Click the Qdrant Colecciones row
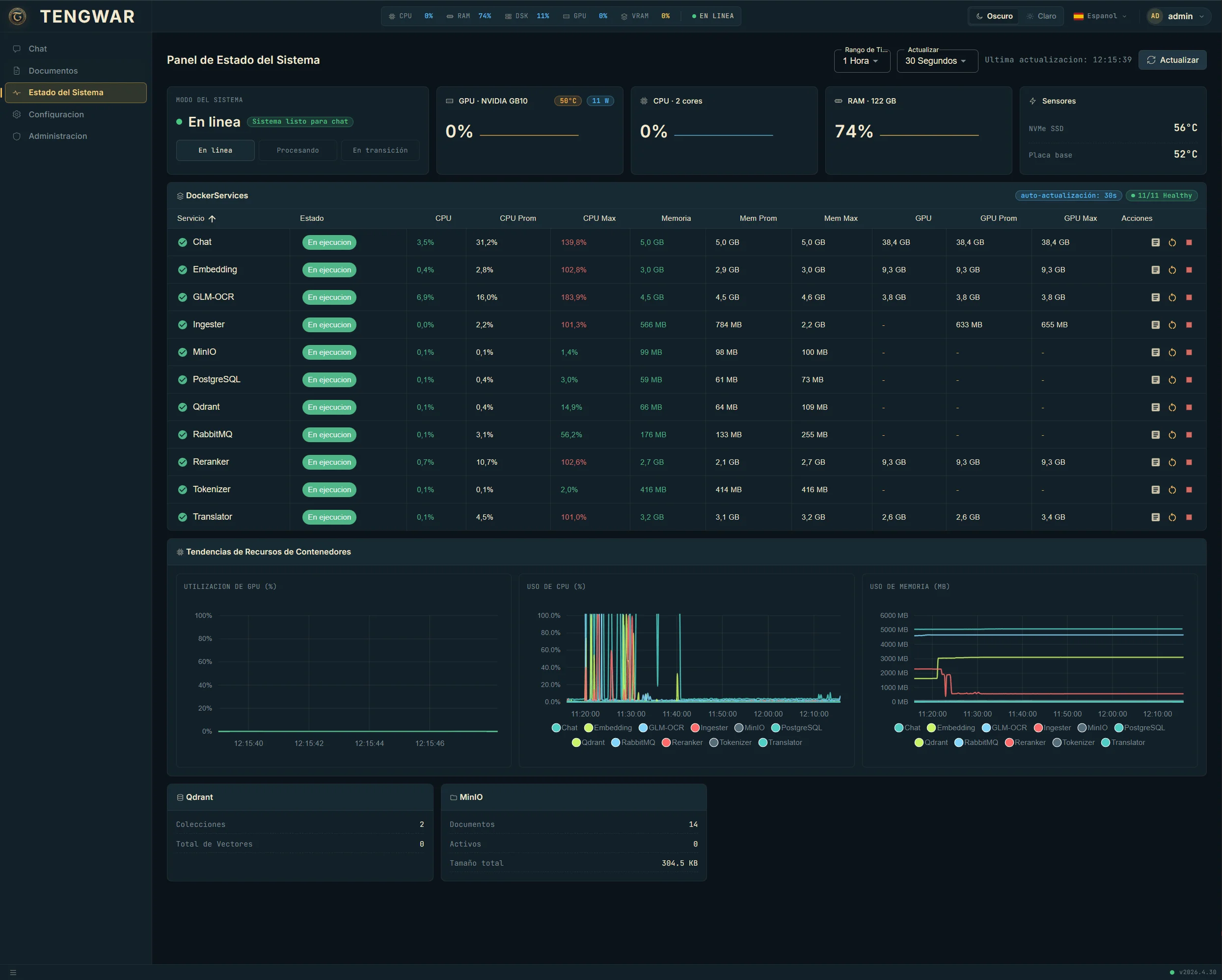This screenshot has width=1222, height=980. pyautogui.click(x=300, y=824)
